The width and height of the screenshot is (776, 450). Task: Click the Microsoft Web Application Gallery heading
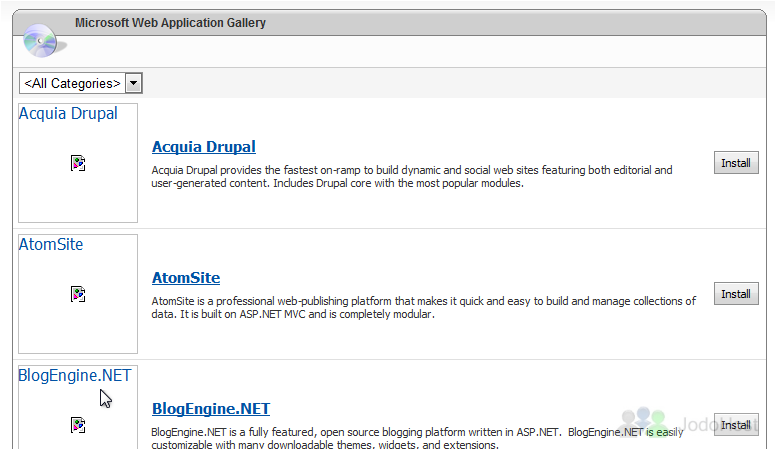pyautogui.click(x=170, y=23)
